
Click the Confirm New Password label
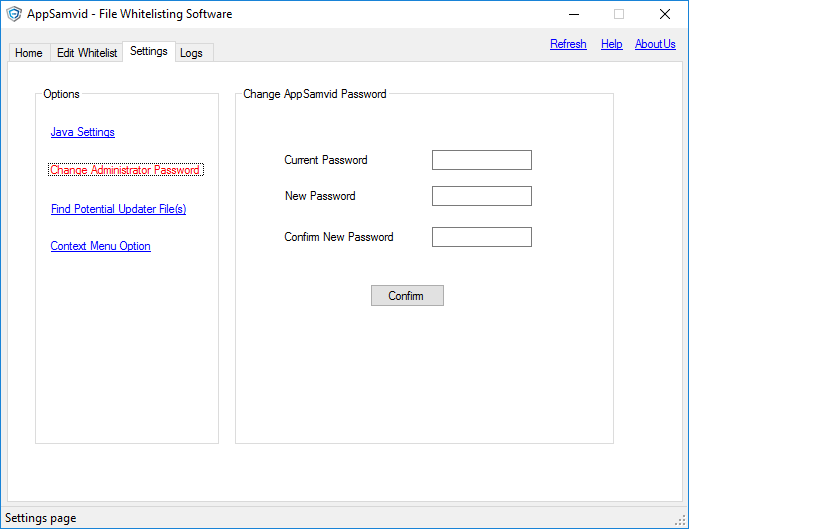pyautogui.click(x=339, y=237)
